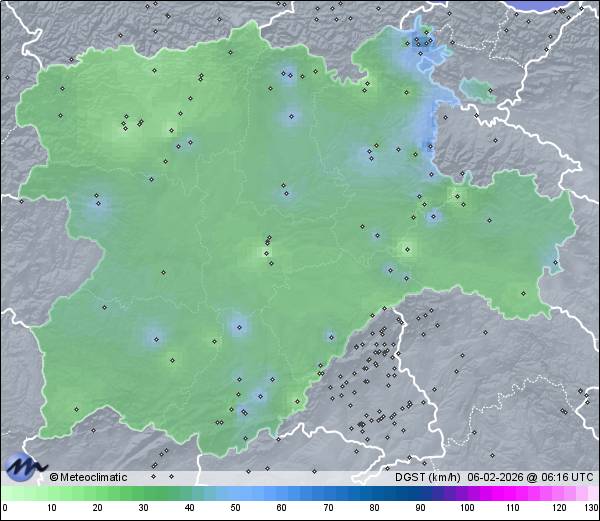Select the station marker in the far-west blue spot
Viewport: 600px width, 521px height.
tap(97, 203)
